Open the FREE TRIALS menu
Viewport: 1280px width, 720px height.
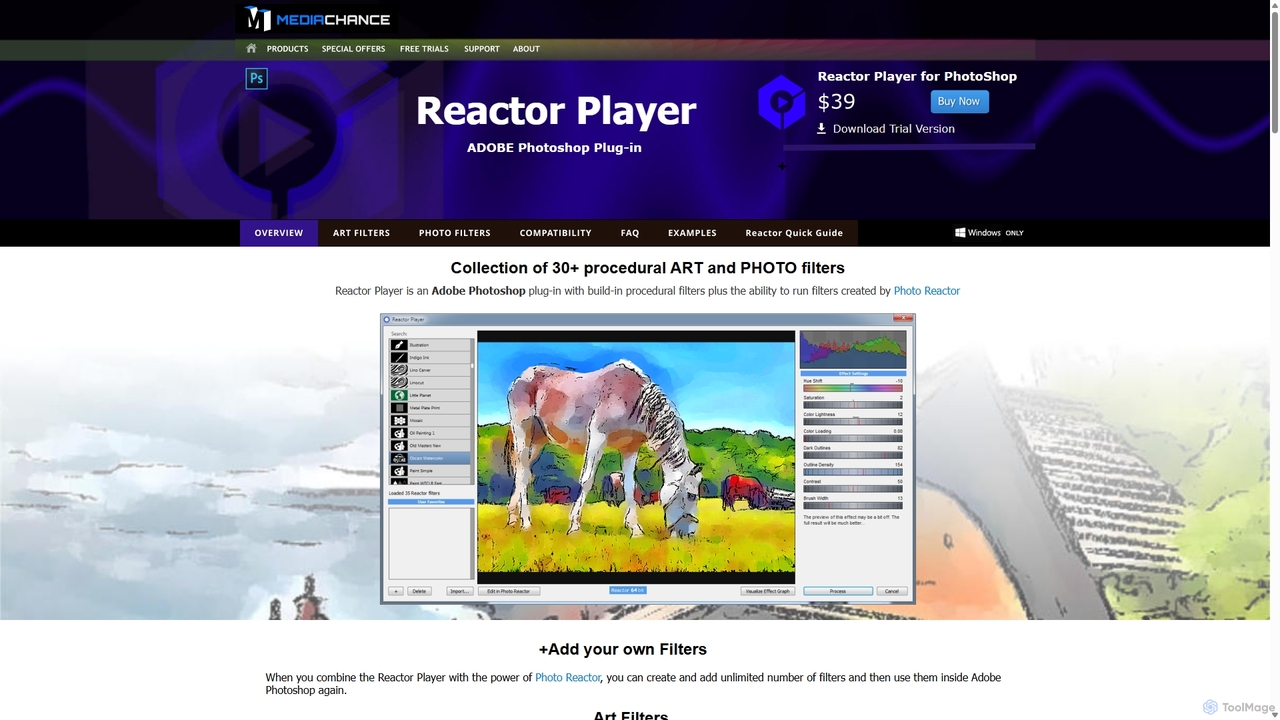click(424, 48)
